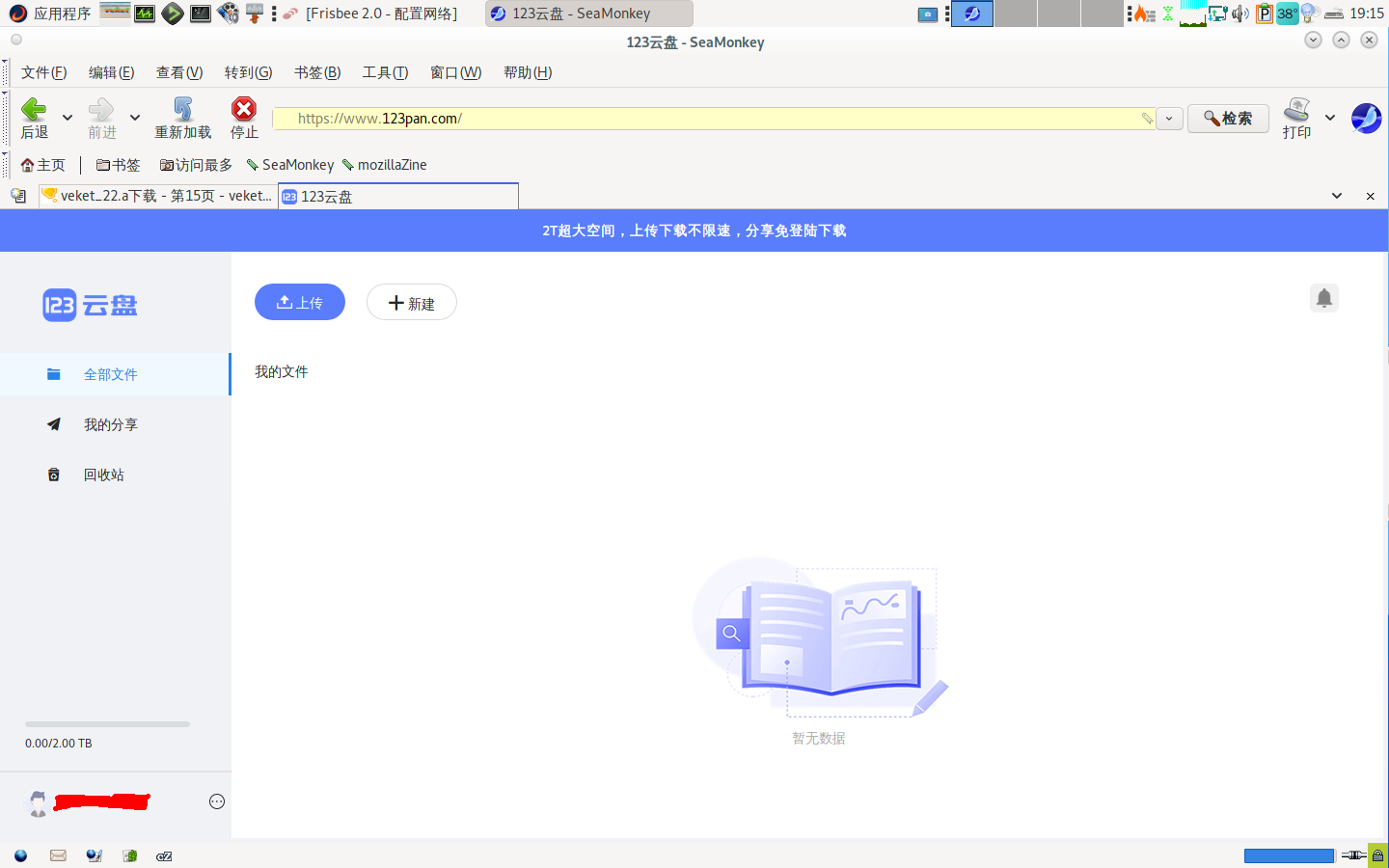Screen dimensions: 1389x868
Task: Print the page with 打印 icon
Action: (1297, 109)
